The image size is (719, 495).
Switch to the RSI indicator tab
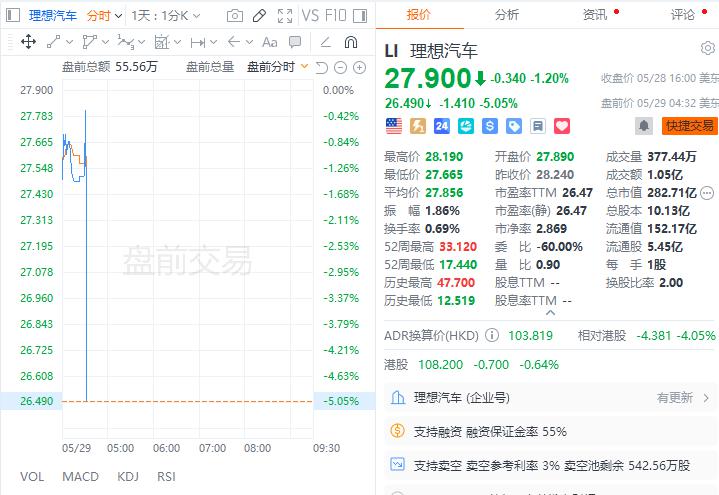[166, 477]
